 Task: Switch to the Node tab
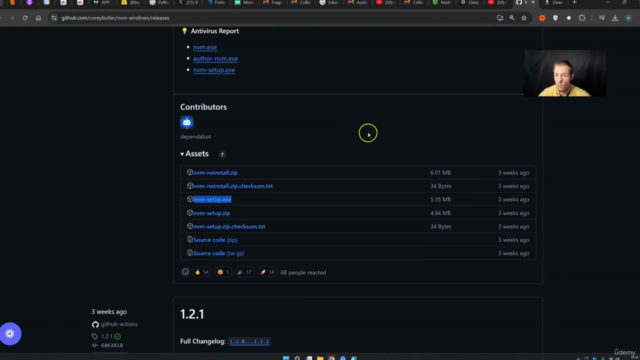[442, 2]
